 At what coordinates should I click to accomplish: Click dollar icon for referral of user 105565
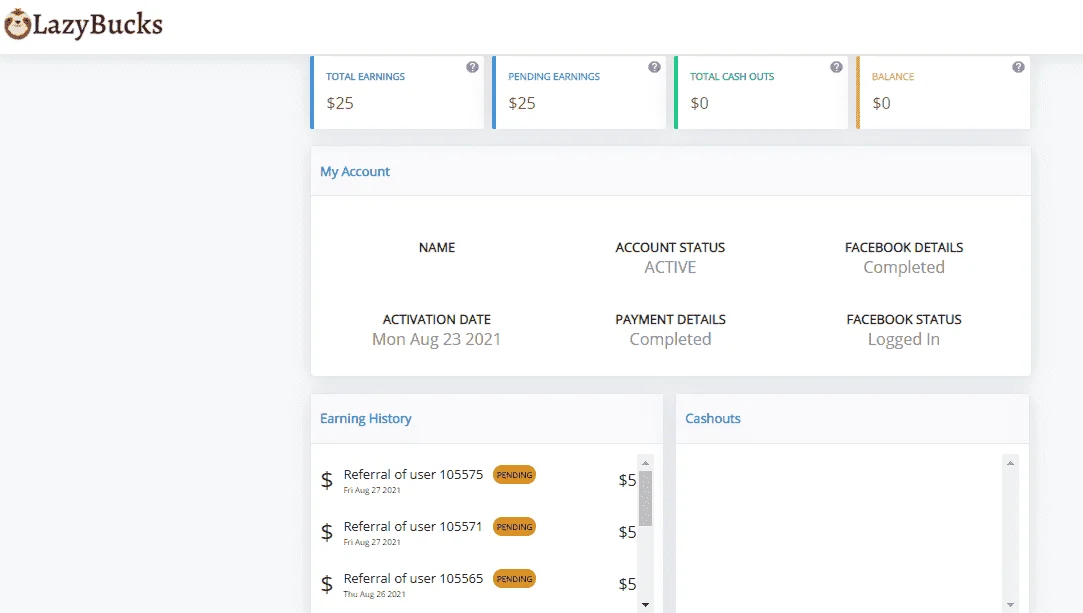[327, 584]
